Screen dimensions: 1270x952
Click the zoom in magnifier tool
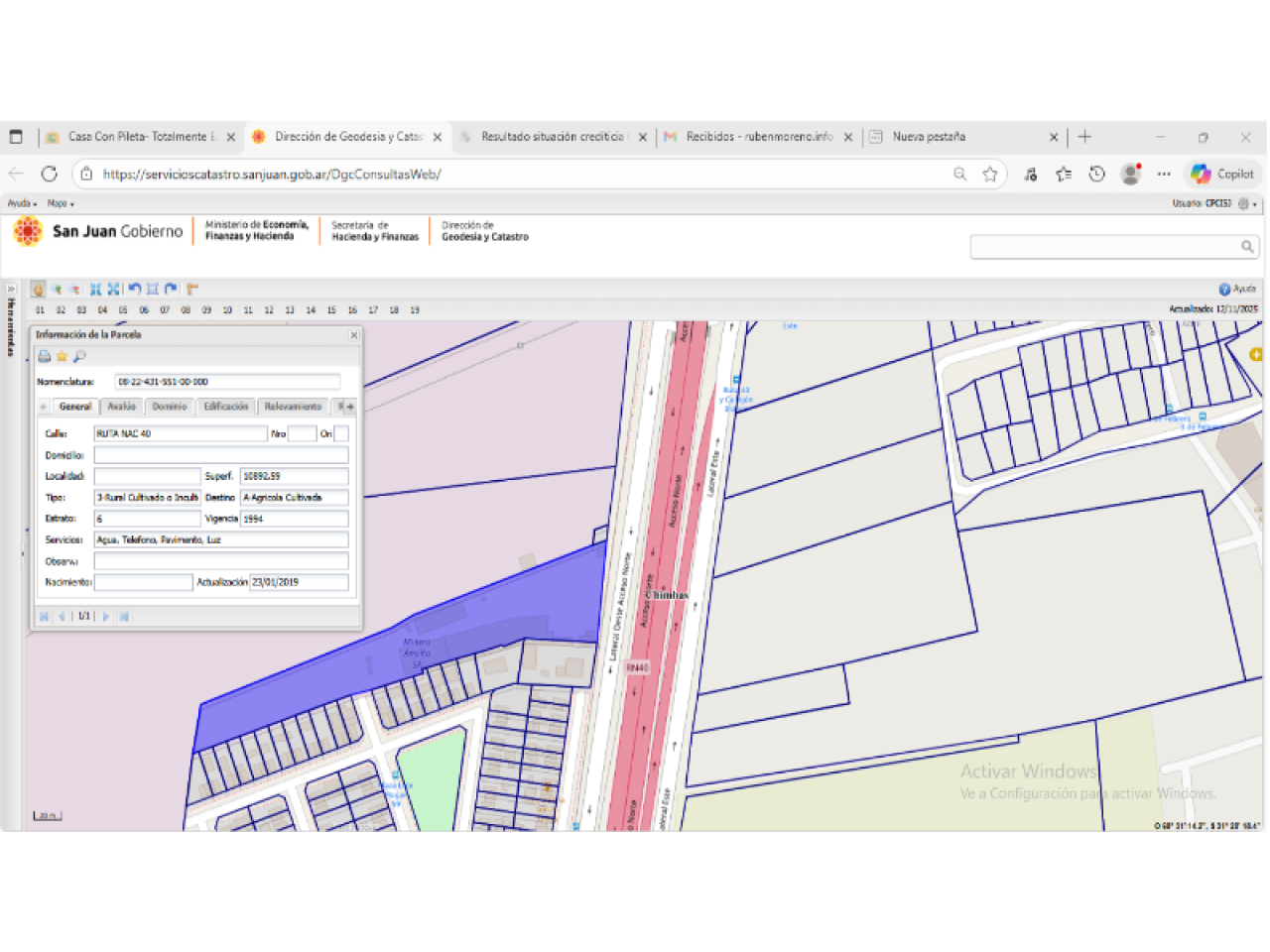[57, 290]
